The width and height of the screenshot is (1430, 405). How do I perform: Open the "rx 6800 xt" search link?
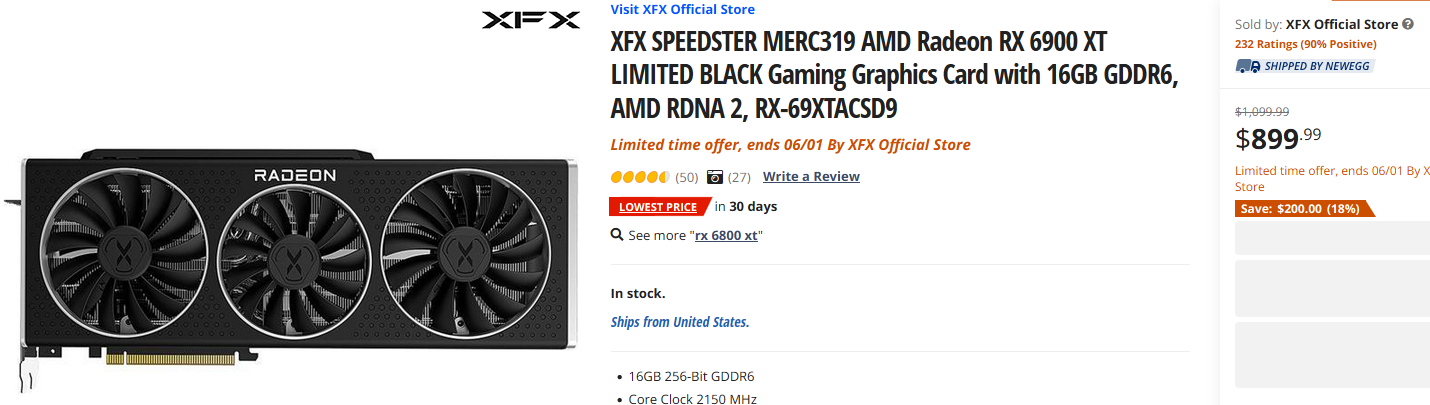coord(727,236)
